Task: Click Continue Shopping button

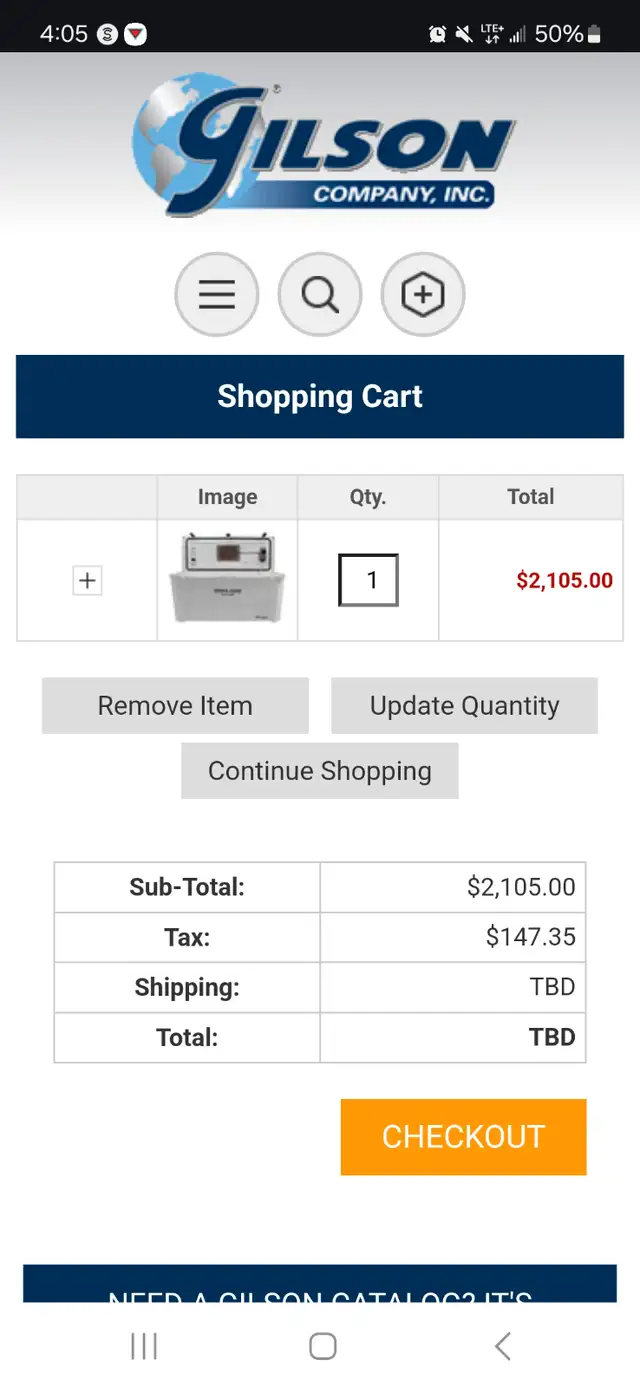Action: pos(320,771)
